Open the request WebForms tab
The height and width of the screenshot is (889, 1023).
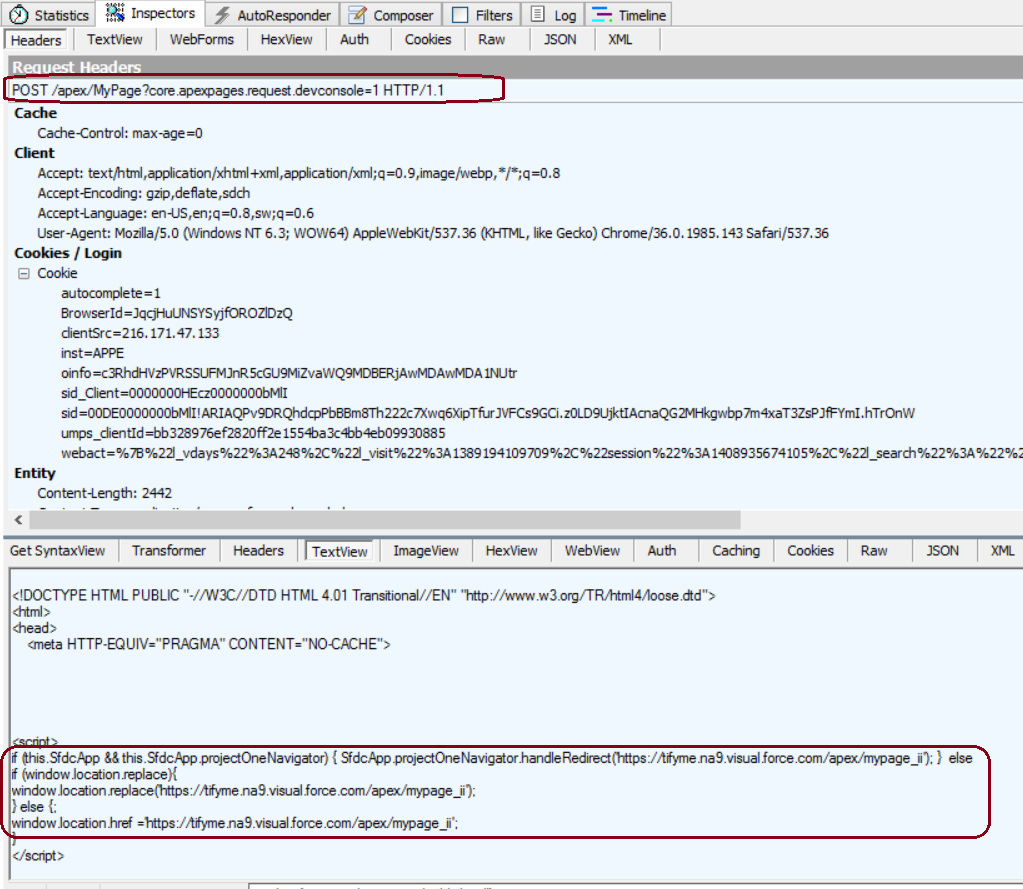coord(202,39)
